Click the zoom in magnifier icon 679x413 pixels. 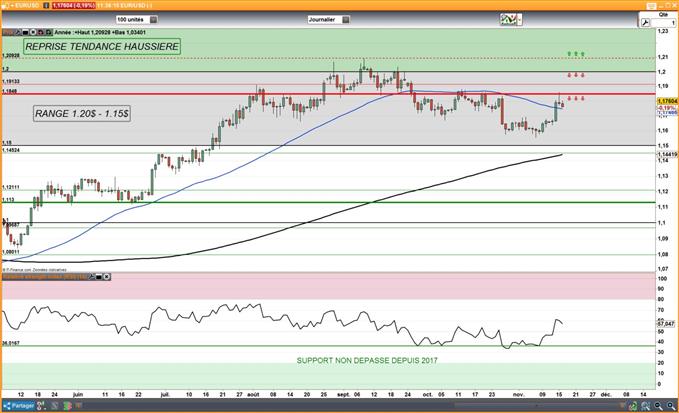click(671, 406)
